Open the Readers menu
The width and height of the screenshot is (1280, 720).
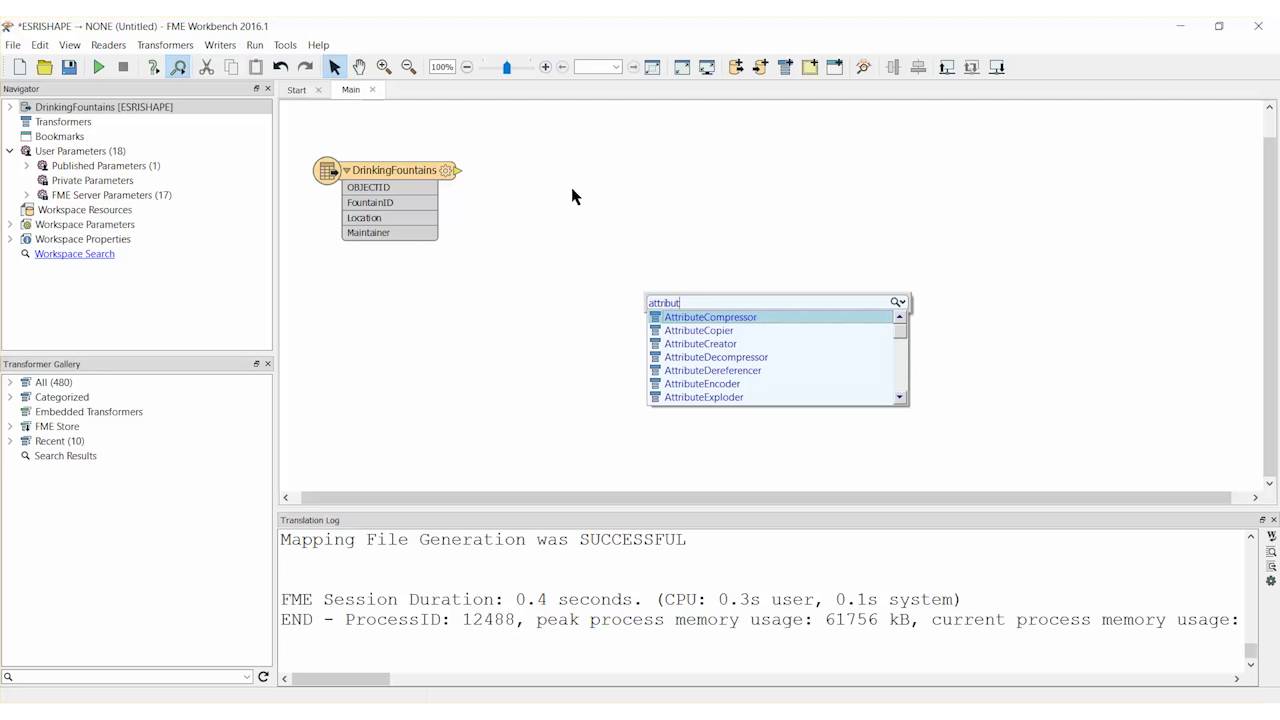[x=108, y=45]
